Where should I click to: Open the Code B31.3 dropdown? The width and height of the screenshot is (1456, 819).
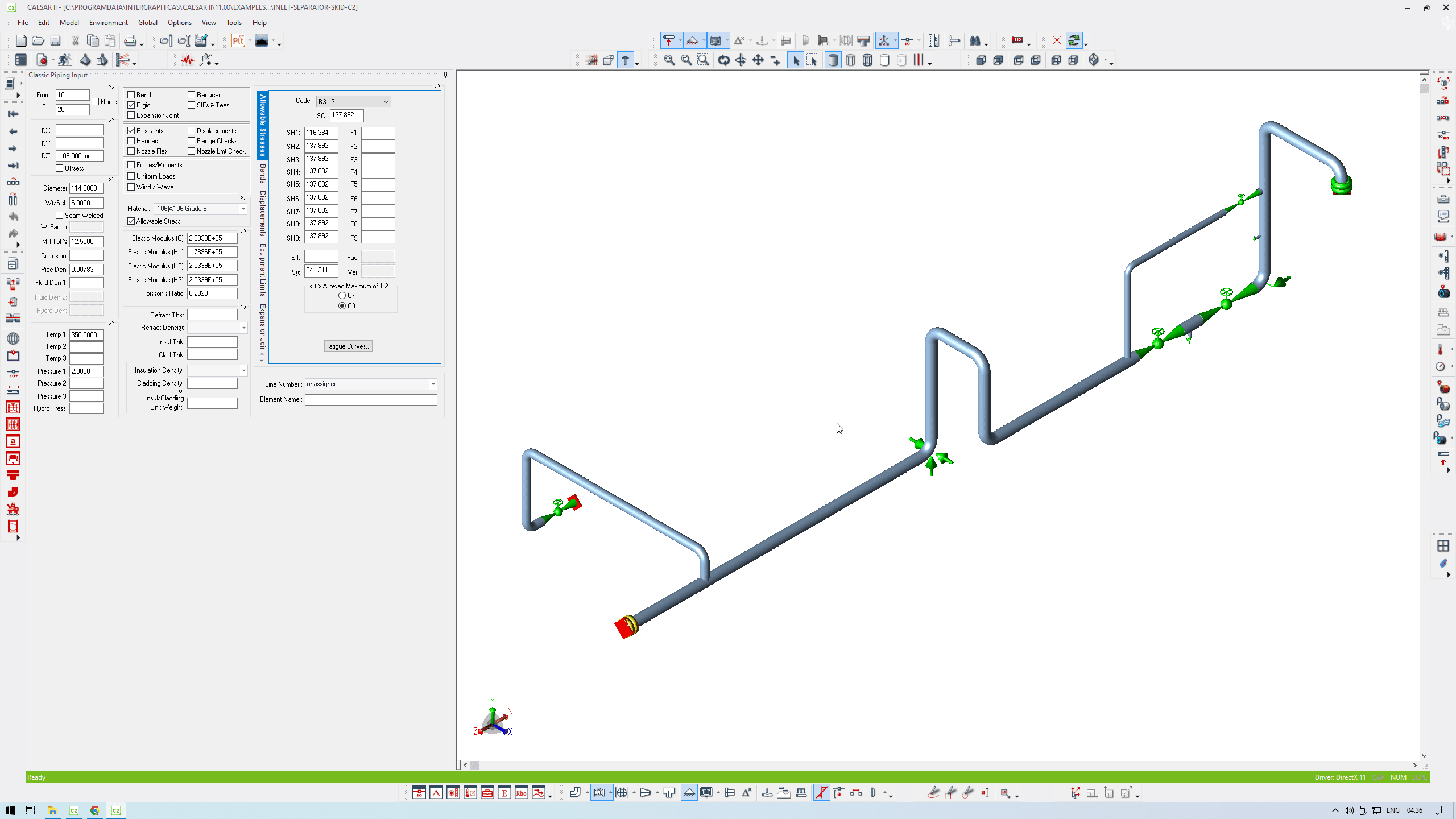click(x=386, y=101)
